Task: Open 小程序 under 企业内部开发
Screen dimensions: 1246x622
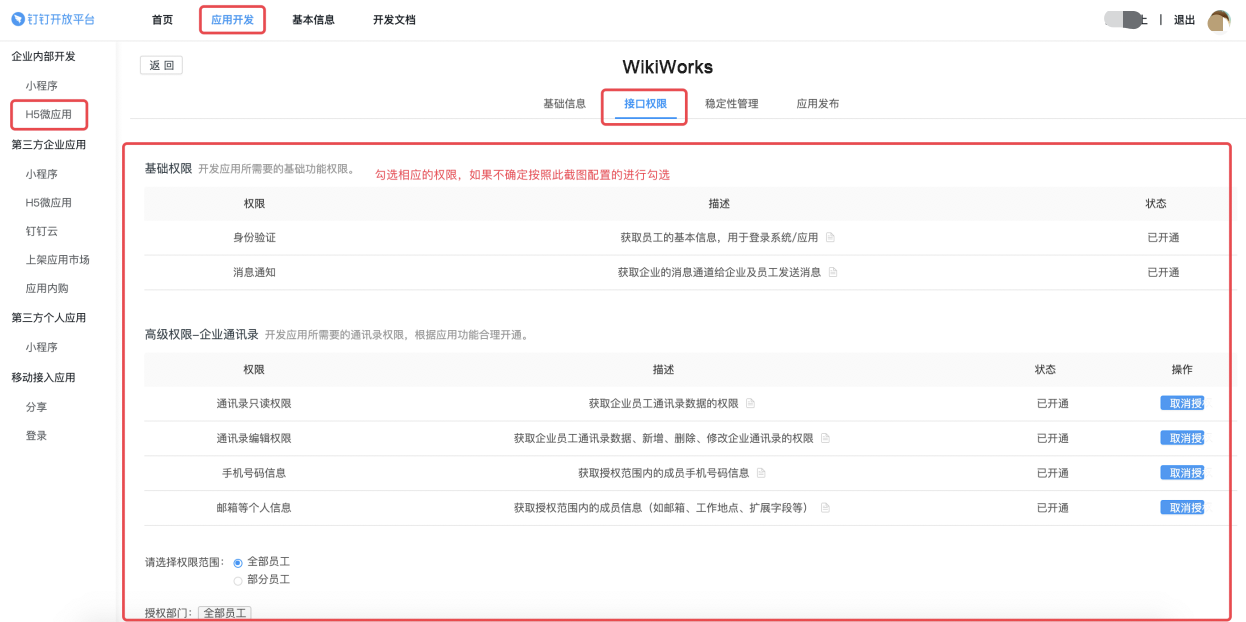Action: pyautogui.click(x=42, y=86)
